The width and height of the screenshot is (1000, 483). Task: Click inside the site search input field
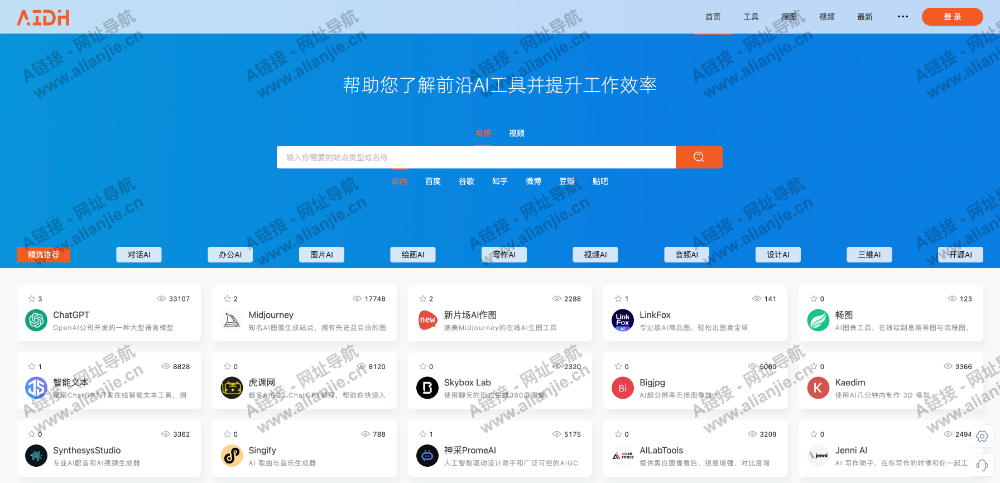476,157
